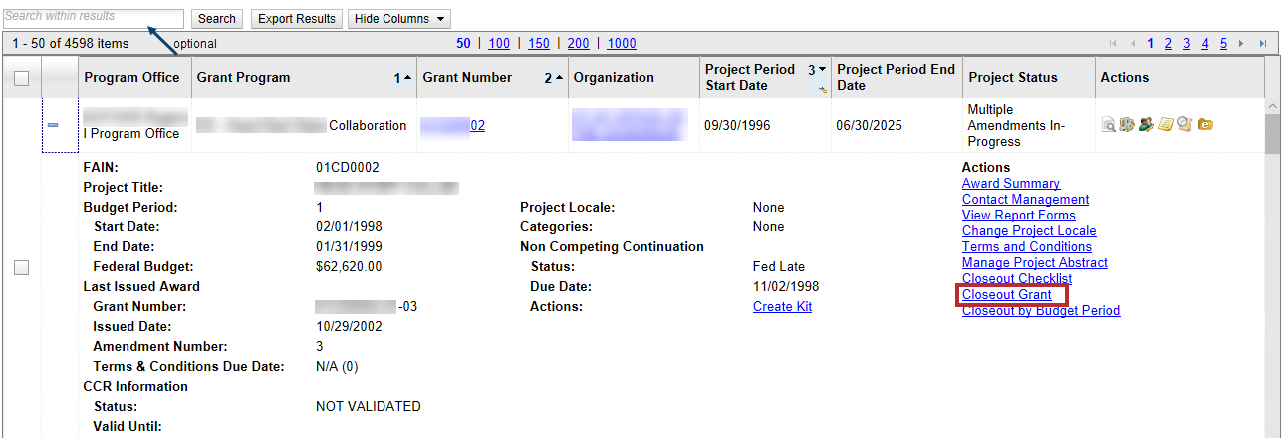Open the Closeout Grant link
1281x438 pixels.
1007,295
